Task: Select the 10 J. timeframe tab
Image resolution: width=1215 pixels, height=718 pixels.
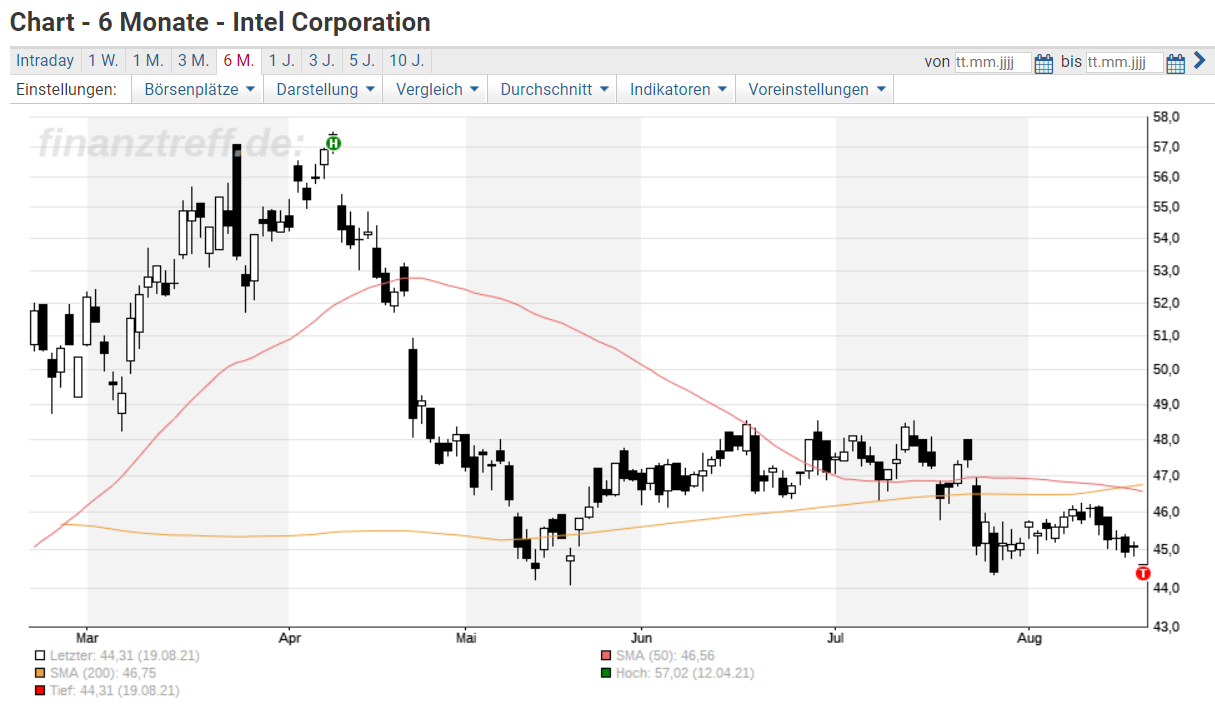Action: pos(407,61)
